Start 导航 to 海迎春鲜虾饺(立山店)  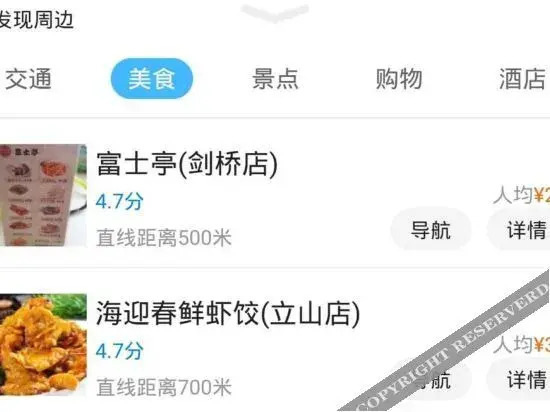coord(431,379)
